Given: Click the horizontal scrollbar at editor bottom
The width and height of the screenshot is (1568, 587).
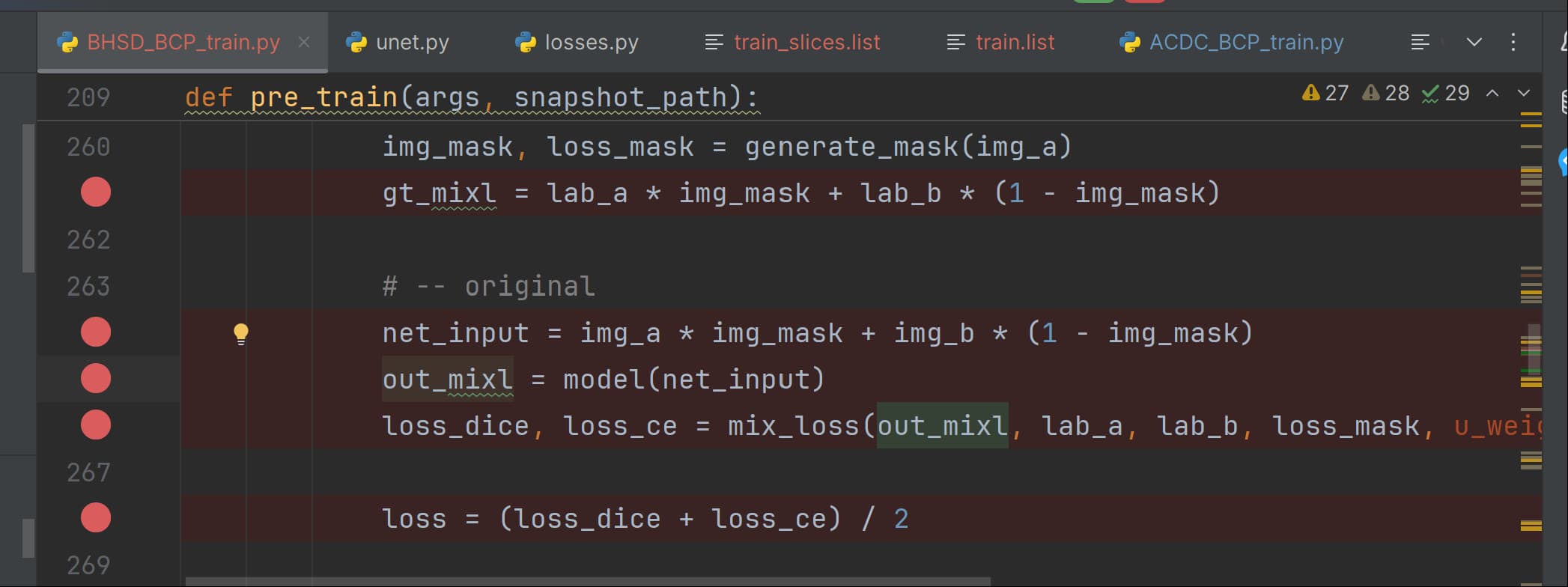Looking at the screenshot, I should [588, 582].
